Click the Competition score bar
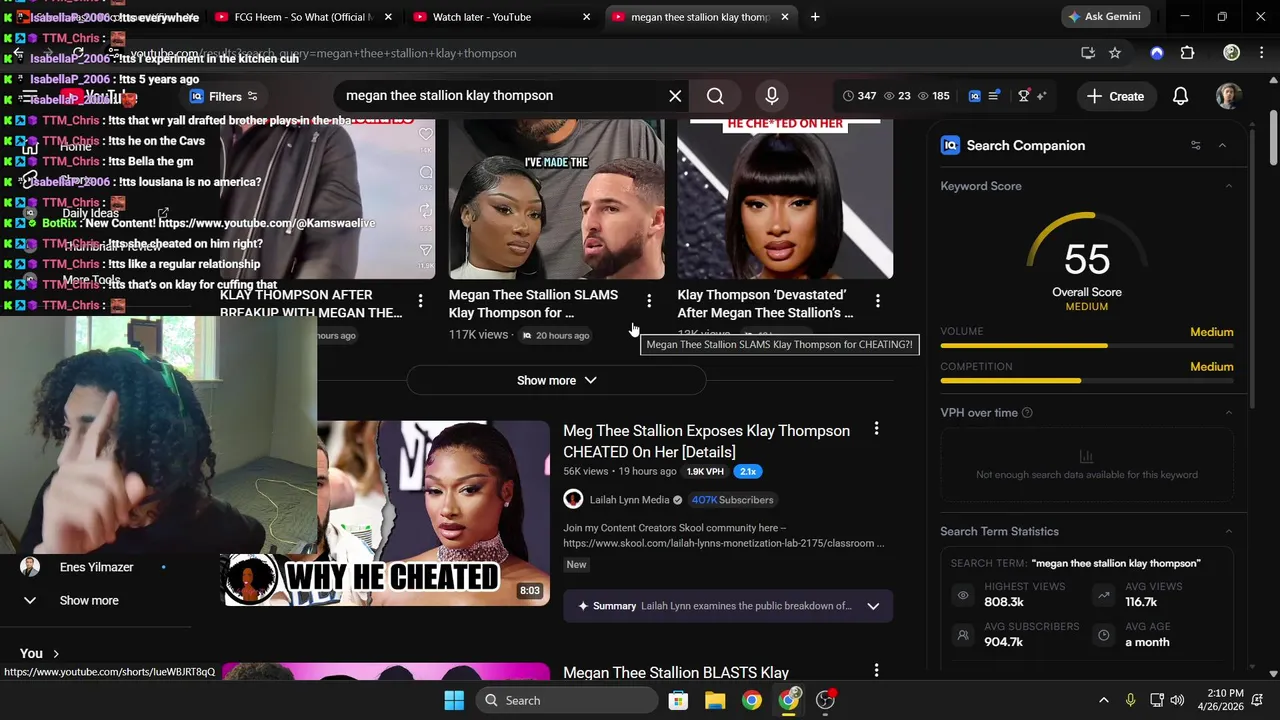Screen dimensions: 1280x720 click(1087, 381)
